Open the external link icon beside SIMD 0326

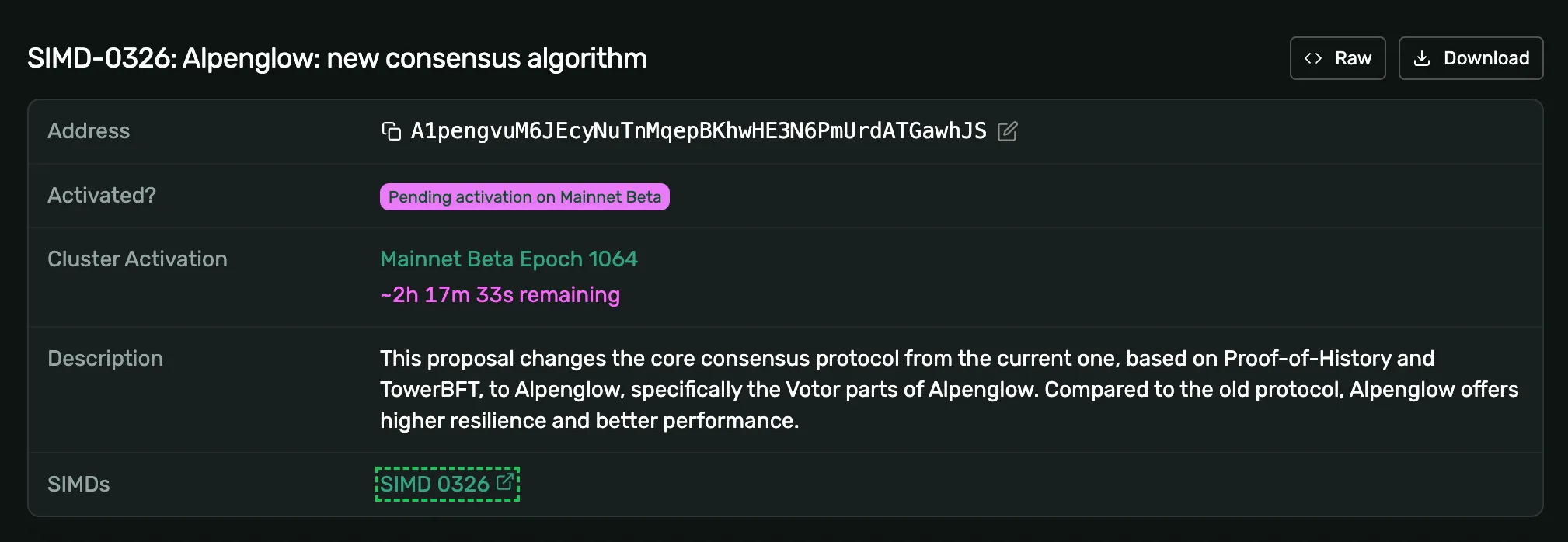[x=504, y=481]
